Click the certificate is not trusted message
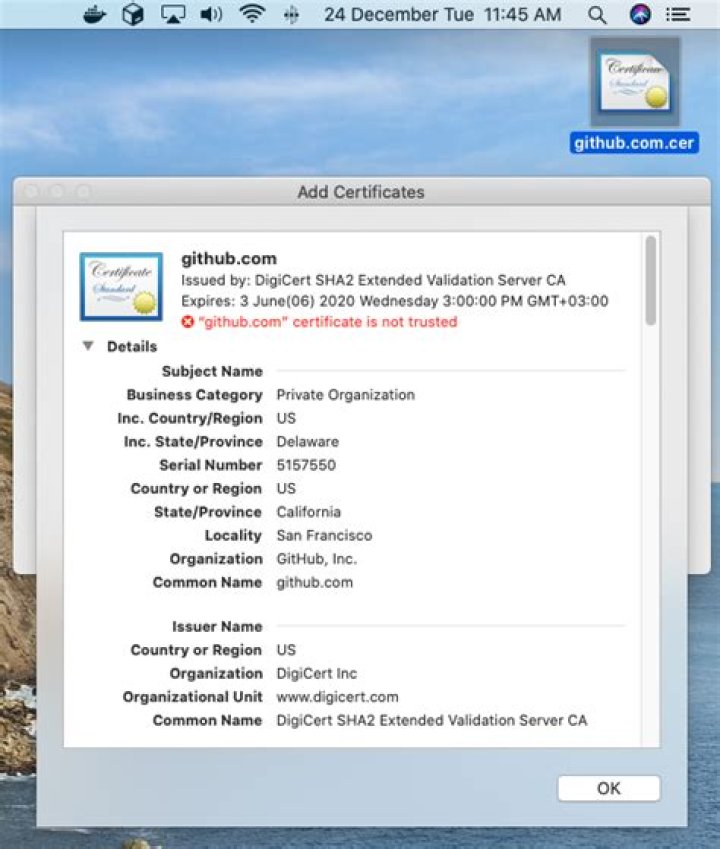 click(x=328, y=322)
